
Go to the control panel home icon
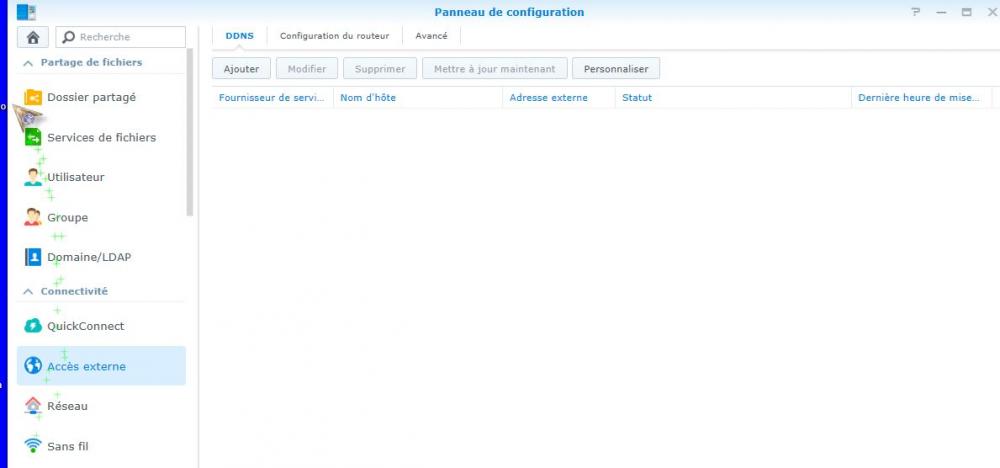tap(33, 37)
